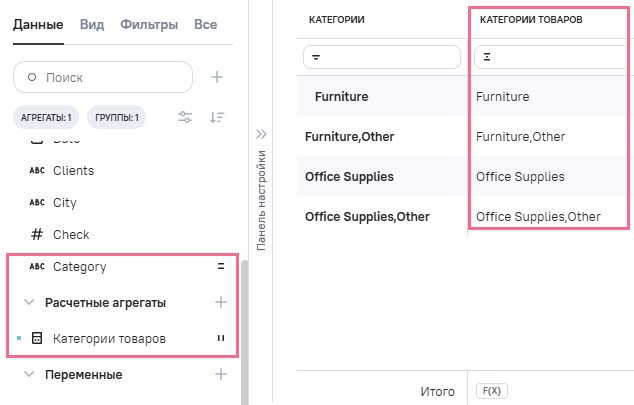Select the Clients field in the list
This screenshot has height=405, width=634.
click(x=73, y=171)
